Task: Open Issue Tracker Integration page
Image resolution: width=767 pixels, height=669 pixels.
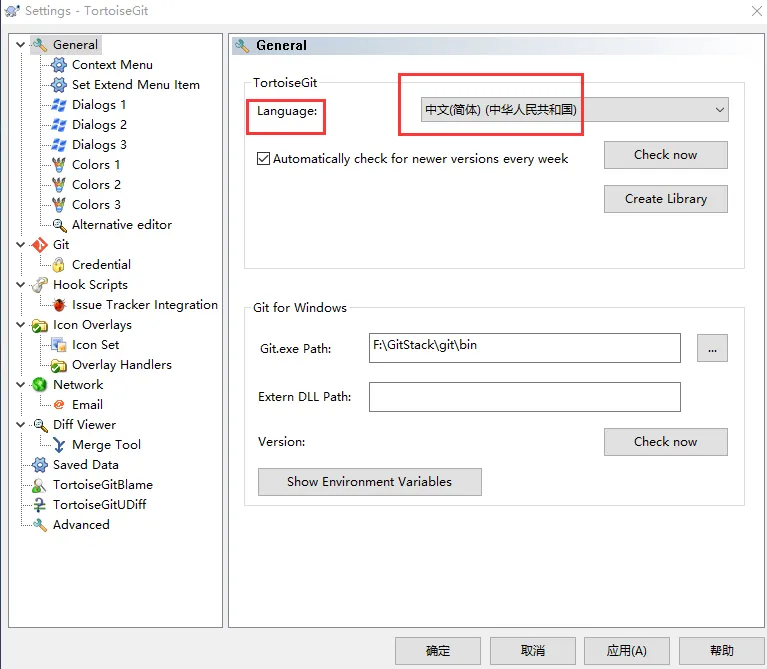Action: click(x=145, y=305)
